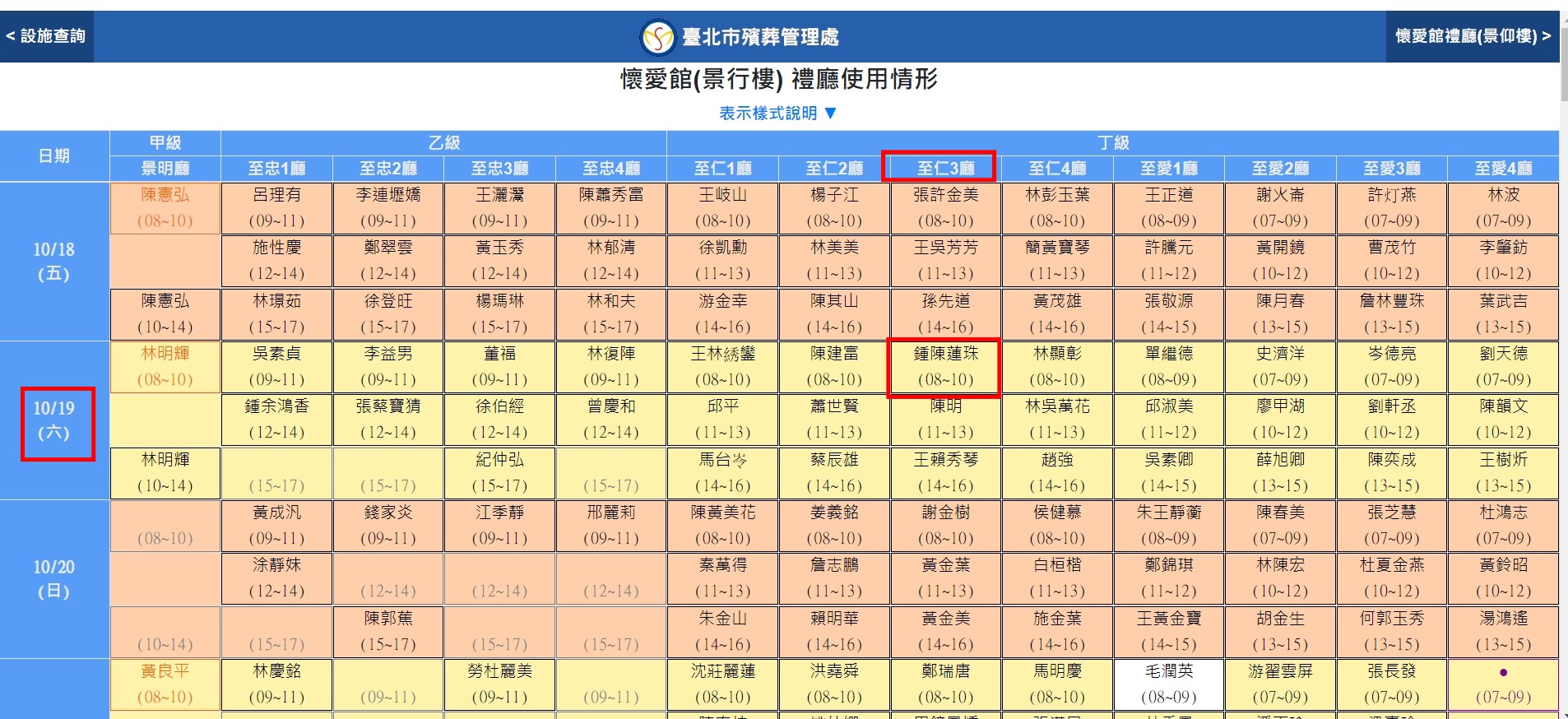1568x719 pixels.
Task: Open 黃良平 (08~10) orange cell
Action: click(x=165, y=684)
